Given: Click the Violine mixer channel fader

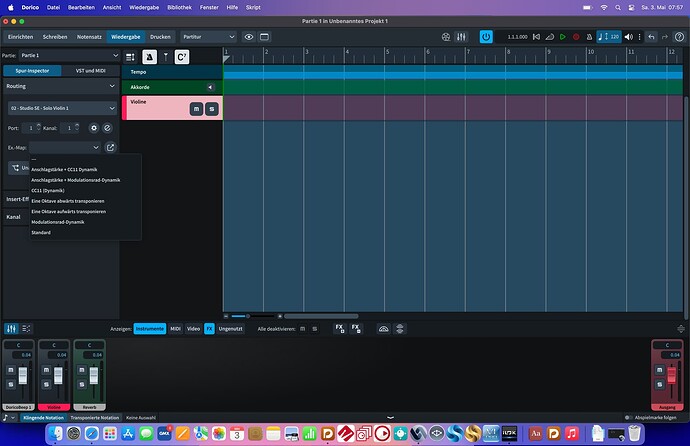Looking at the screenshot, I should point(58,376).
